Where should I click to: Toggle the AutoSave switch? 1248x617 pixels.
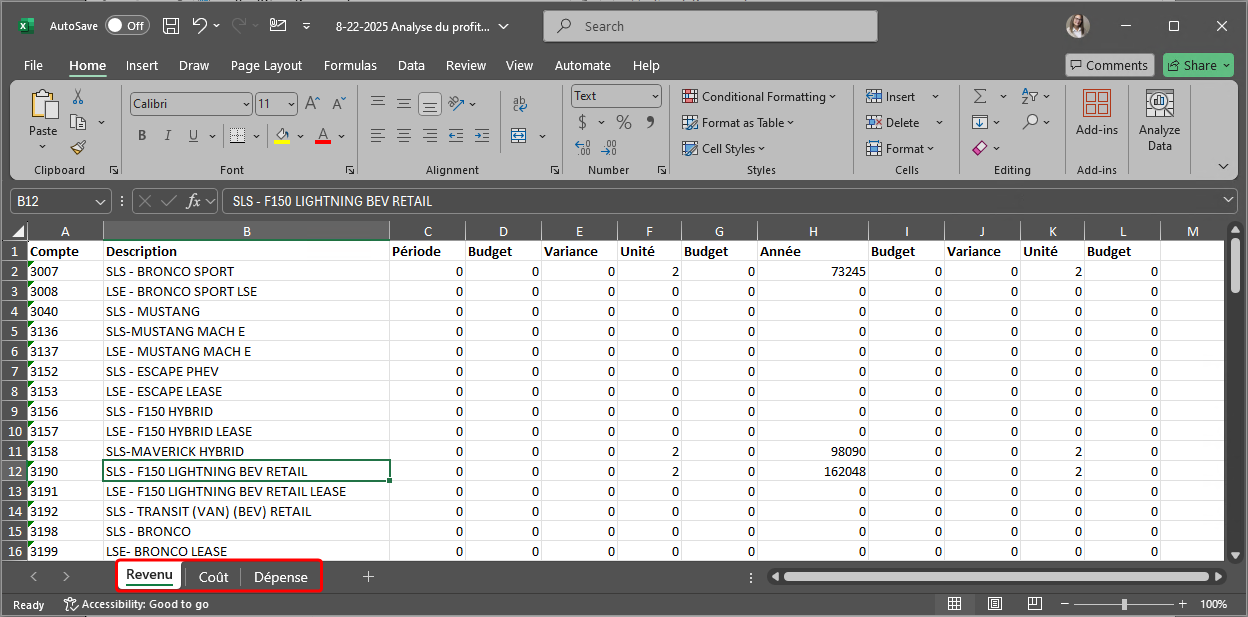click(127, 26)
